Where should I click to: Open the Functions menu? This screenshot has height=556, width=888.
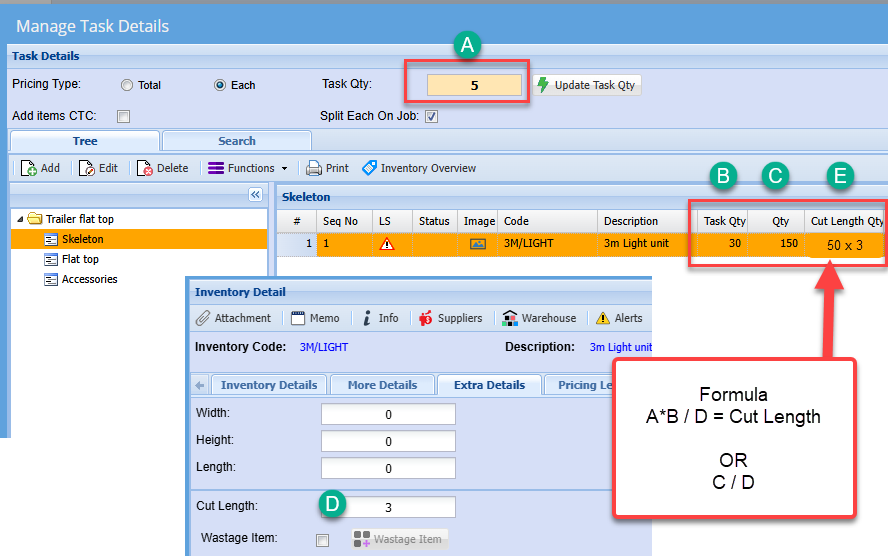tap(247, 168)
